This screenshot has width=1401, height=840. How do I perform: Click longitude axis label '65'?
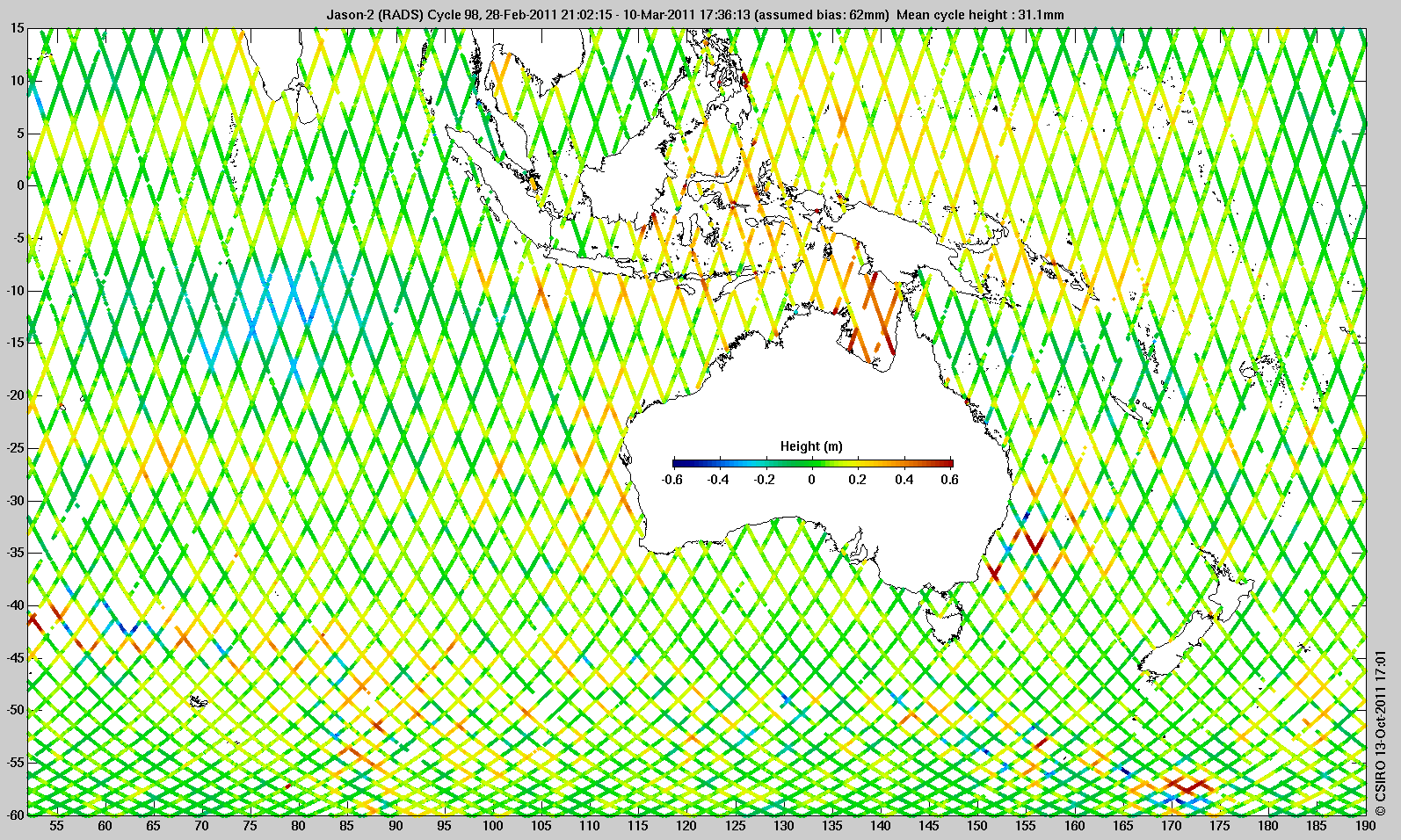point(153,826)
